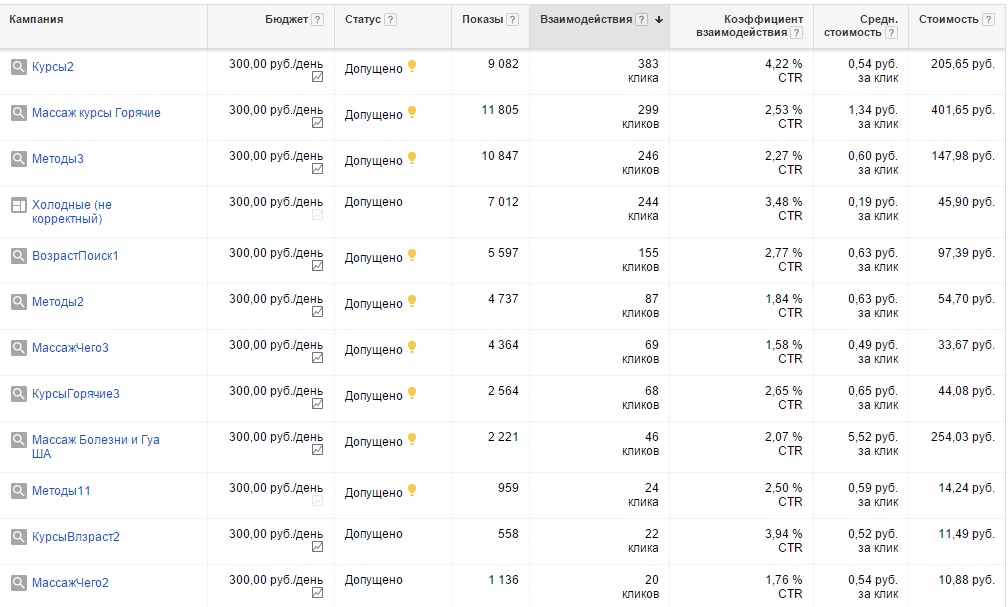Viewport: 1008px width, 607px height.
Task: Click the help icon beside Стоимость header
Action: click(988, 20)
